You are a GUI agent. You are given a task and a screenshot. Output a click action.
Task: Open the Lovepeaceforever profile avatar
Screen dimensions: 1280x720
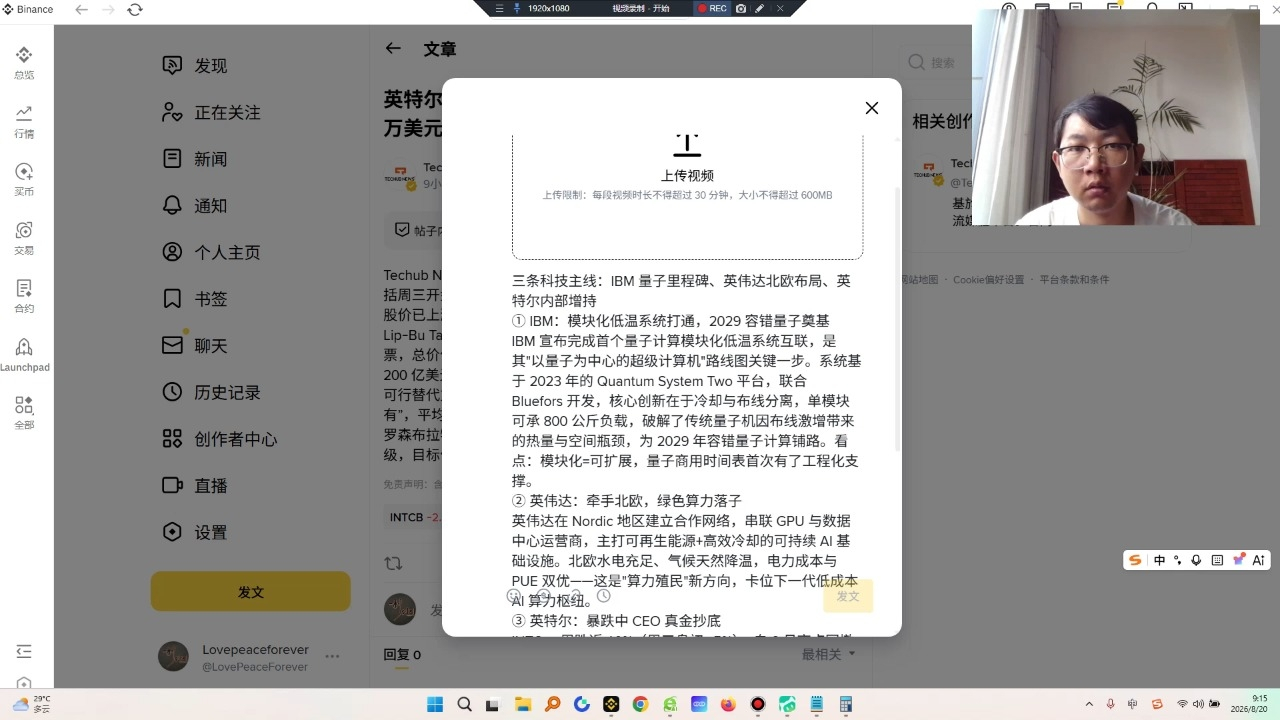click(174, 657)
